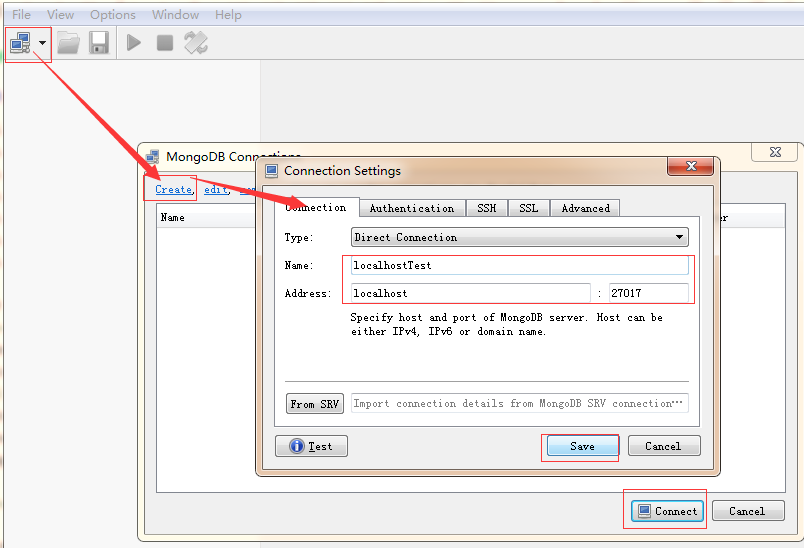Click the "Type:" label
804x548 pixels.
[x=299, y=237]
